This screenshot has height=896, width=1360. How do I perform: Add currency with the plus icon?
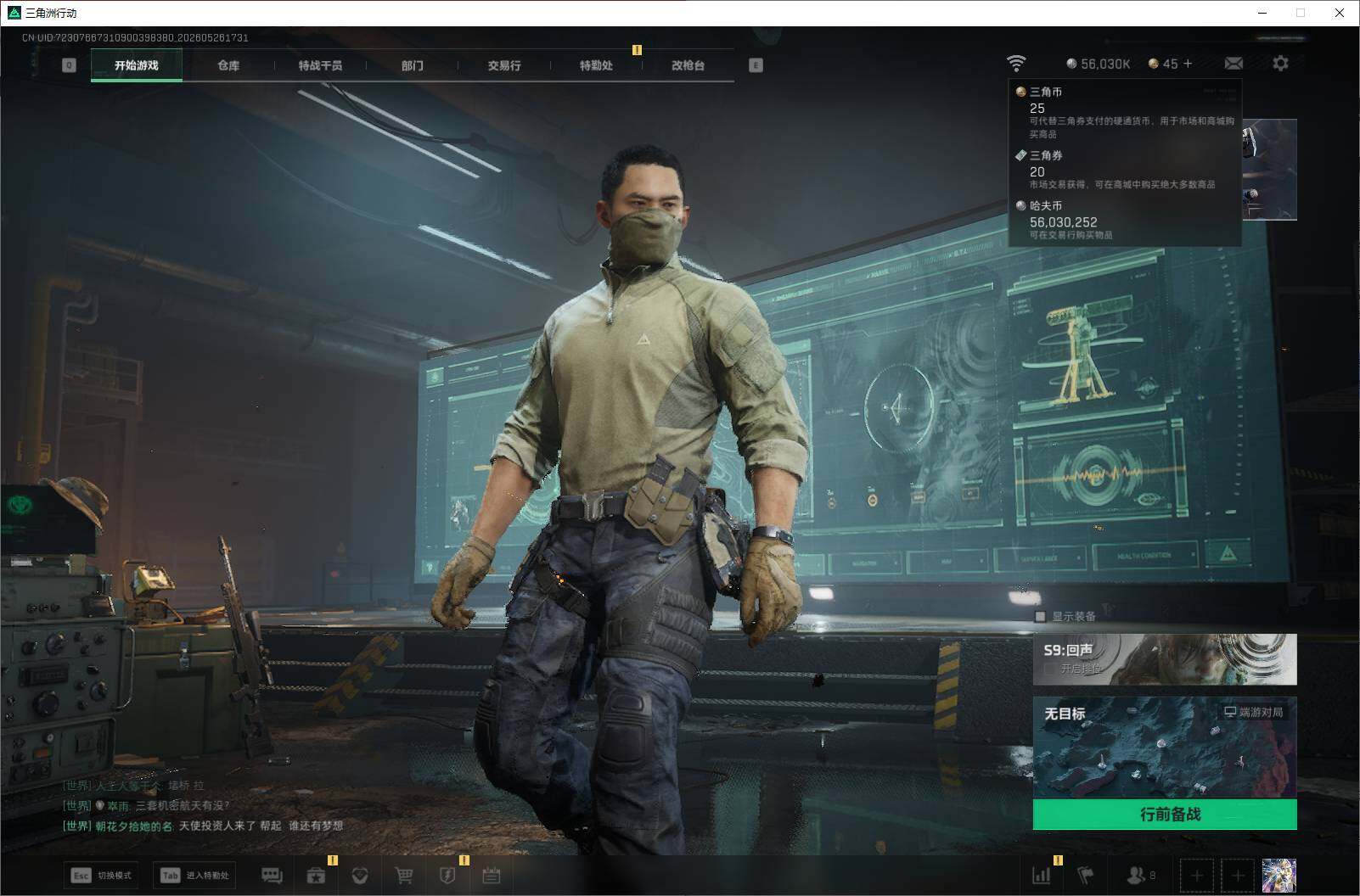(1188, 64)
